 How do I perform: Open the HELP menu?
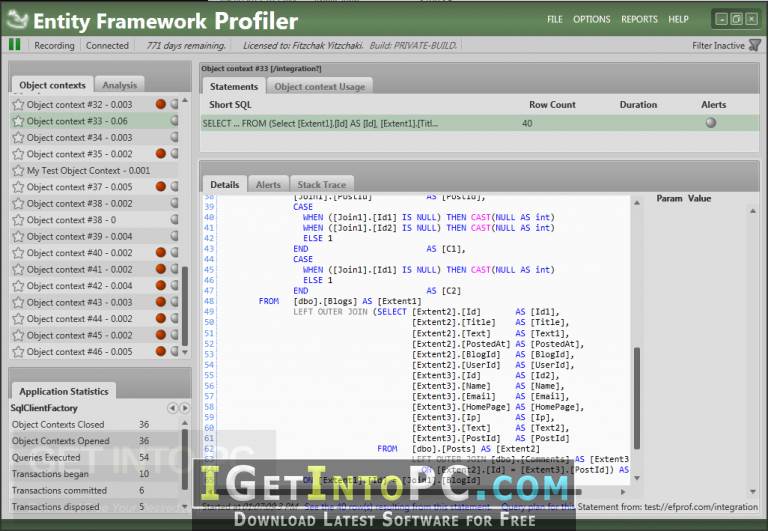click(678, 20)
